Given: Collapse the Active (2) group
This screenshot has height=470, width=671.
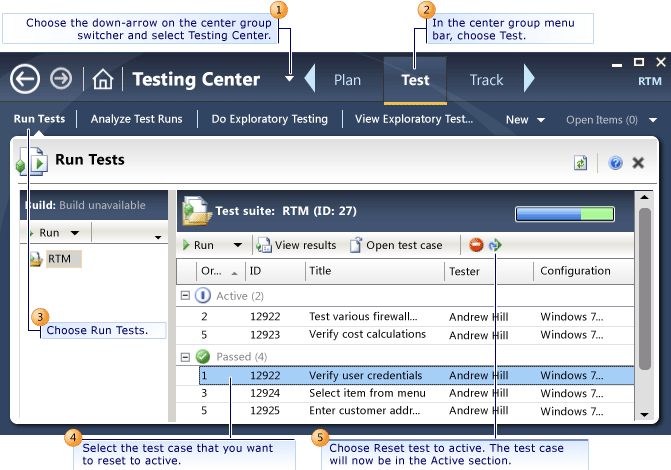Looking at the screenshot, I should [x=185, y=295].
